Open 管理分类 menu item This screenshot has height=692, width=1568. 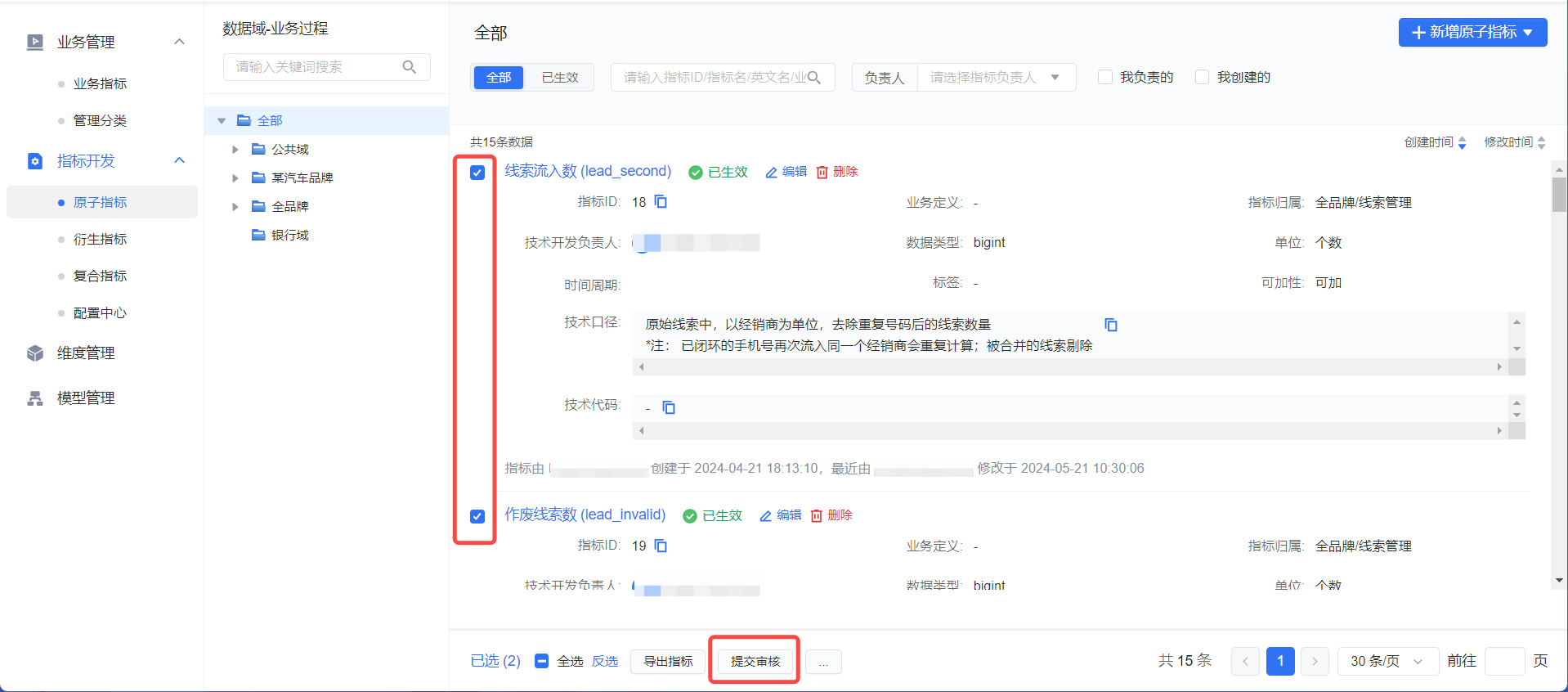click(x=100, y=120)
